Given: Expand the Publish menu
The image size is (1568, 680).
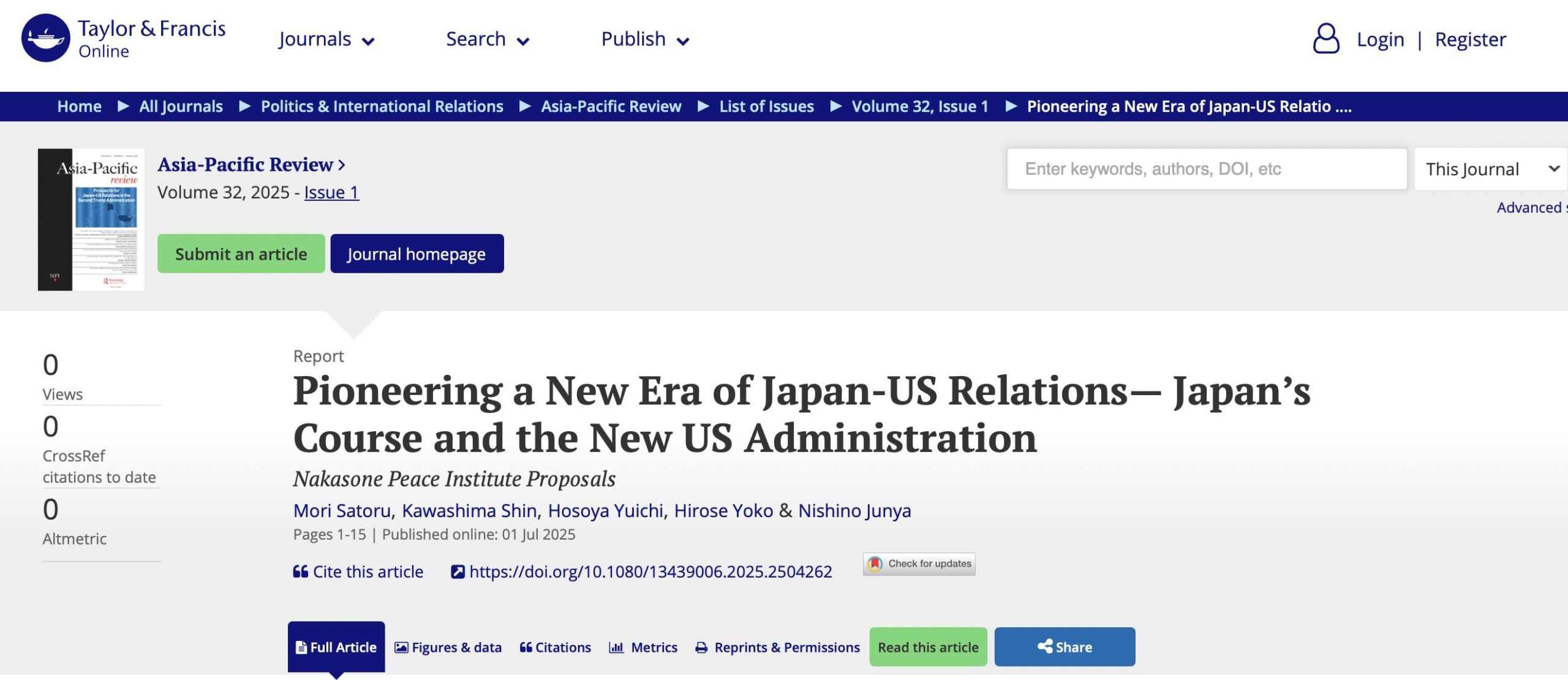Looking at the screenshot, I should pos(646,39).
